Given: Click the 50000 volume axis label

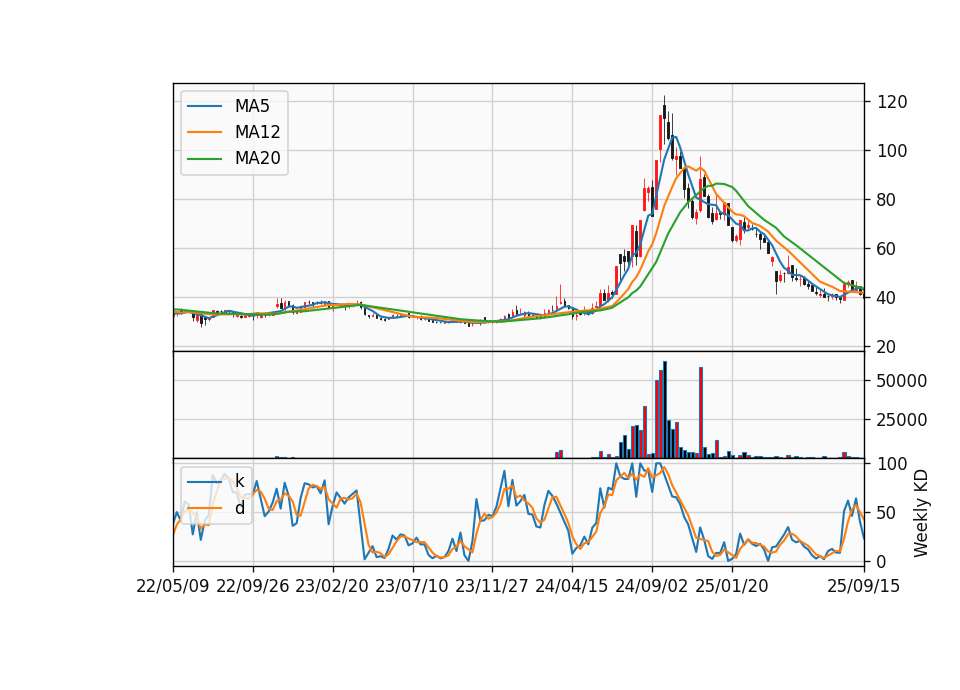Looking at the screenshot, I should pyautogui.click(x=902, y=381).
